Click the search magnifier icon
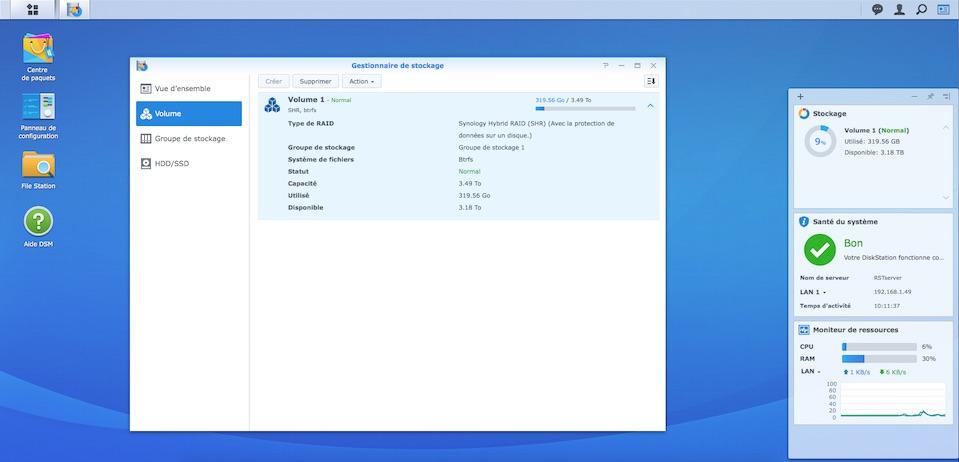This screenshot has width=959, height=462. tap(921, 10)
